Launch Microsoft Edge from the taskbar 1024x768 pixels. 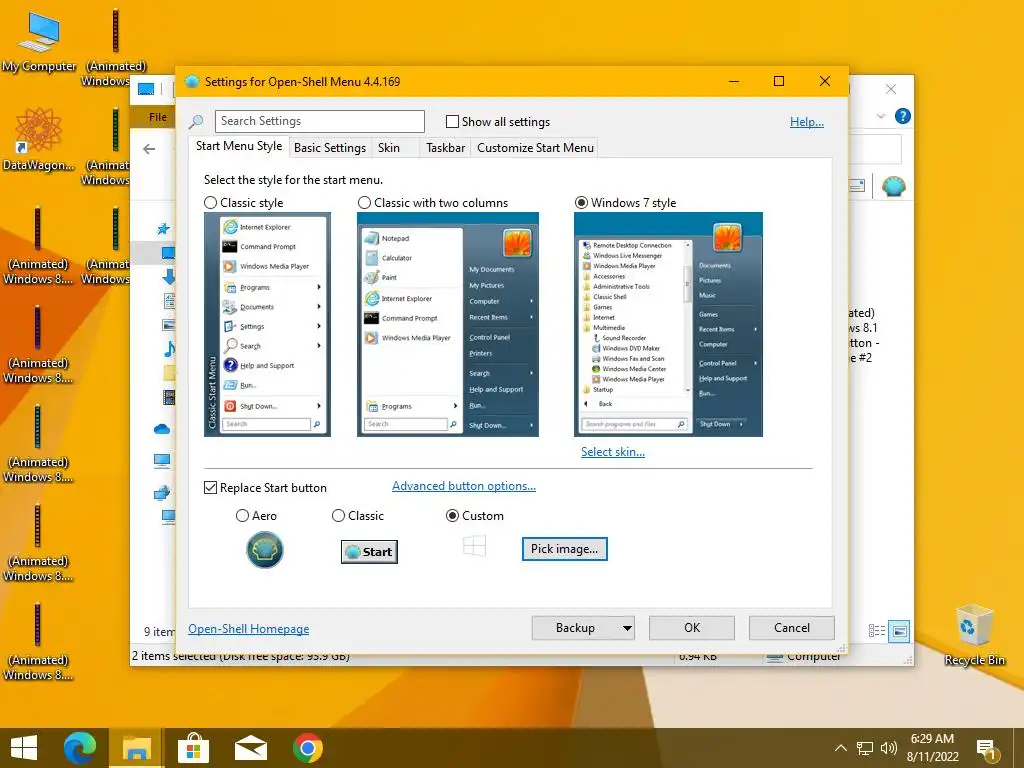(80, 748)
